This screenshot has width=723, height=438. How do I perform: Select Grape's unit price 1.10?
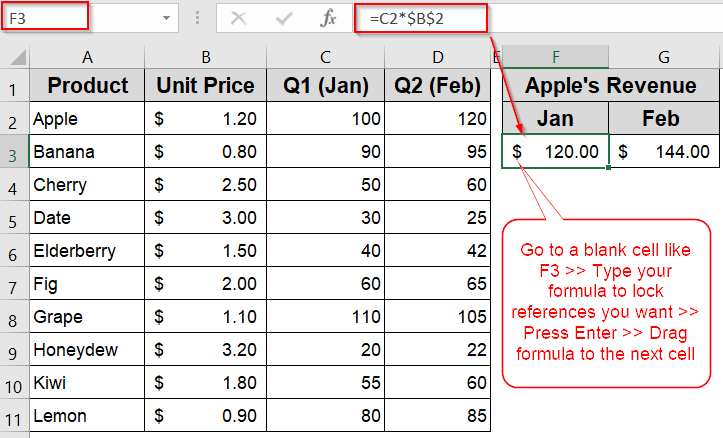click(206, 316)
